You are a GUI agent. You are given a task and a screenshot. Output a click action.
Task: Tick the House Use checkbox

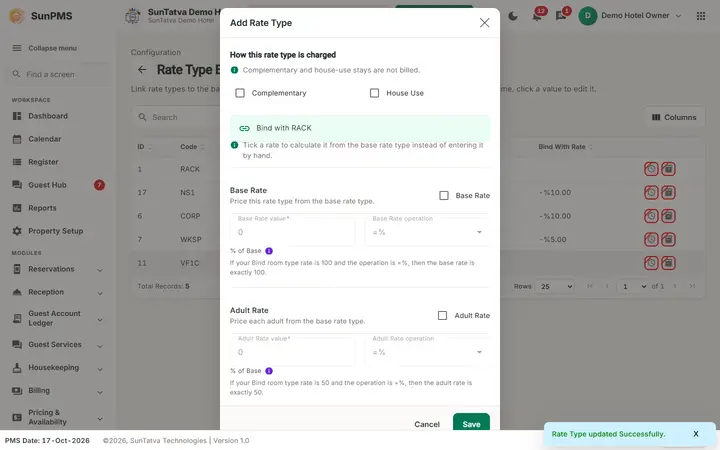tap(374, 93)
